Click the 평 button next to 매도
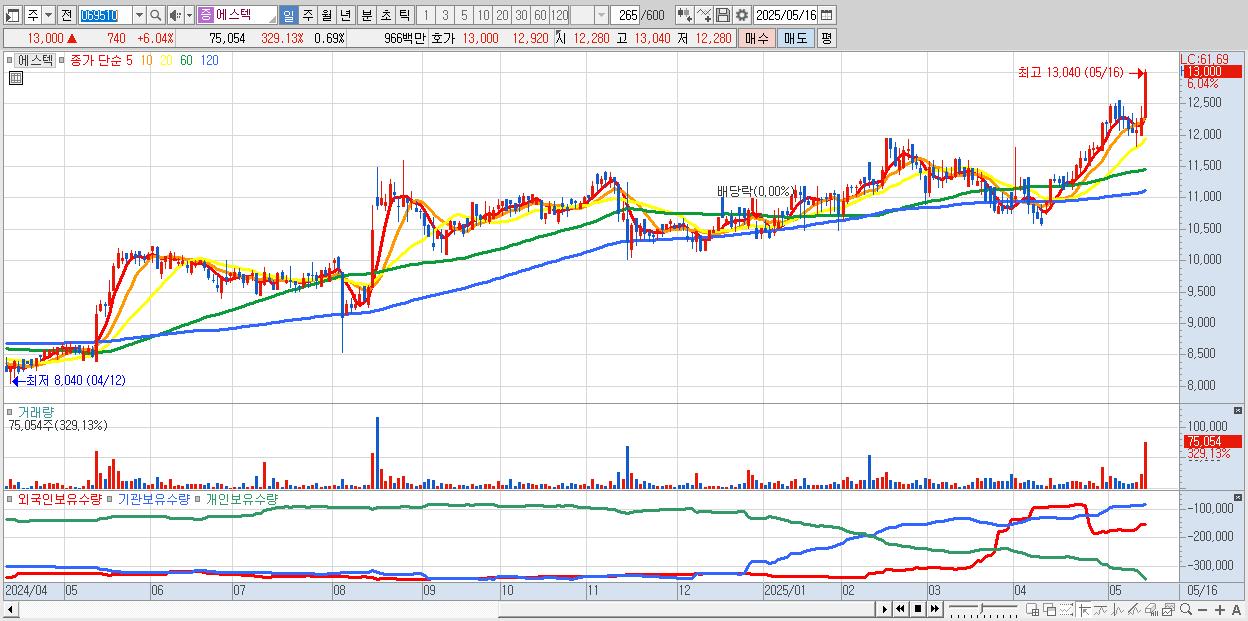 pyautogui.click(x=826, y=38)
